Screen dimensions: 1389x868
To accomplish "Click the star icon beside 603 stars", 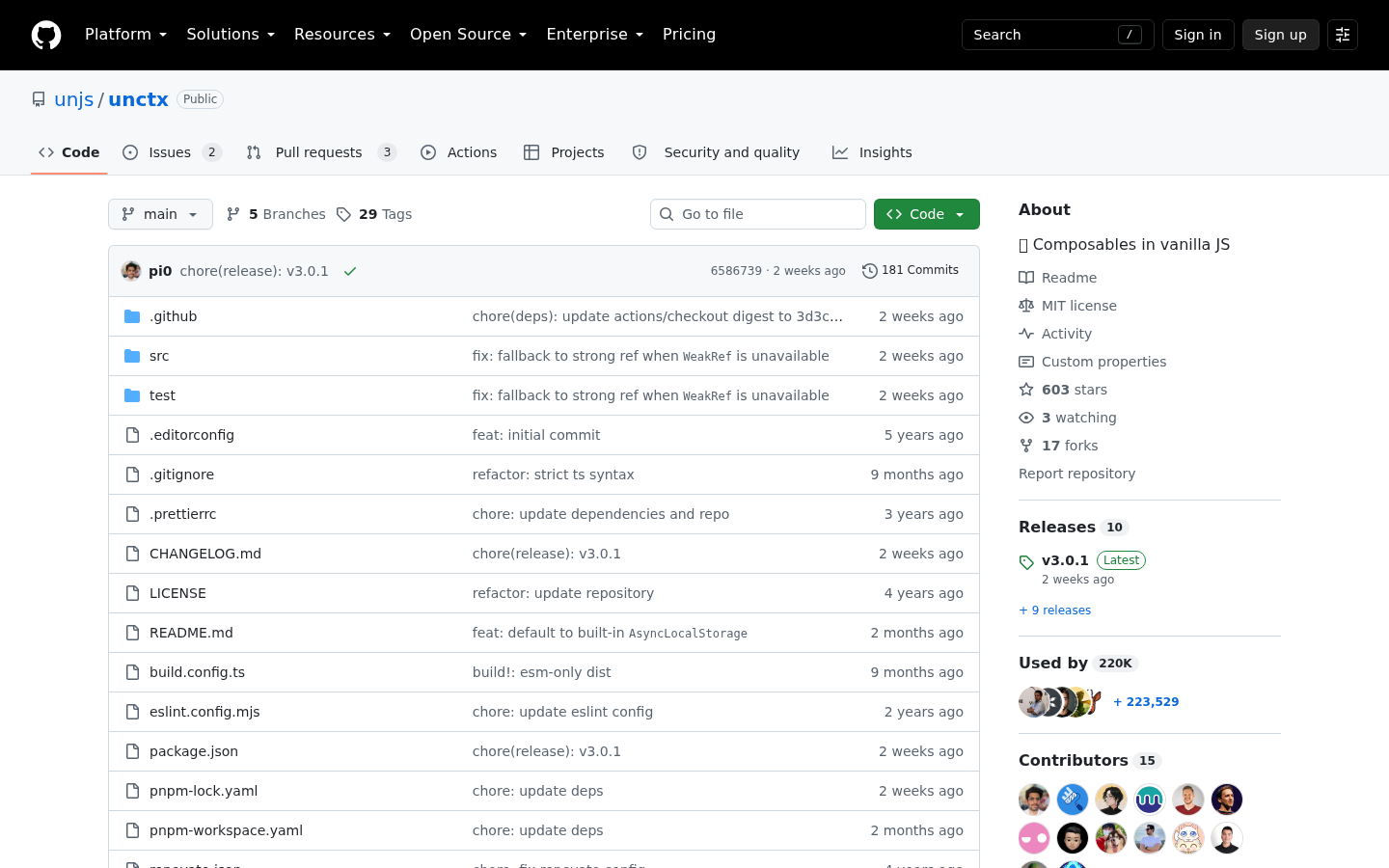I will (x=1026, y=390).
